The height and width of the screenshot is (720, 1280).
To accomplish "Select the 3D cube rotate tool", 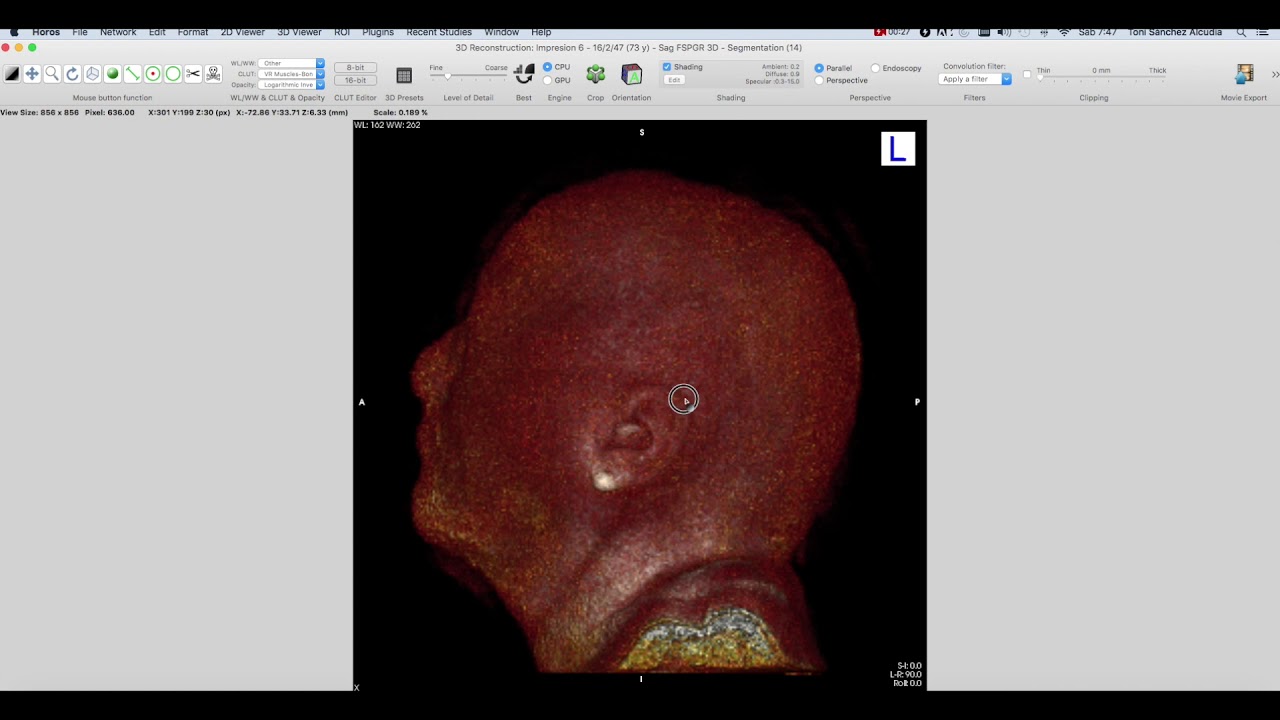I will coord(92,74).
